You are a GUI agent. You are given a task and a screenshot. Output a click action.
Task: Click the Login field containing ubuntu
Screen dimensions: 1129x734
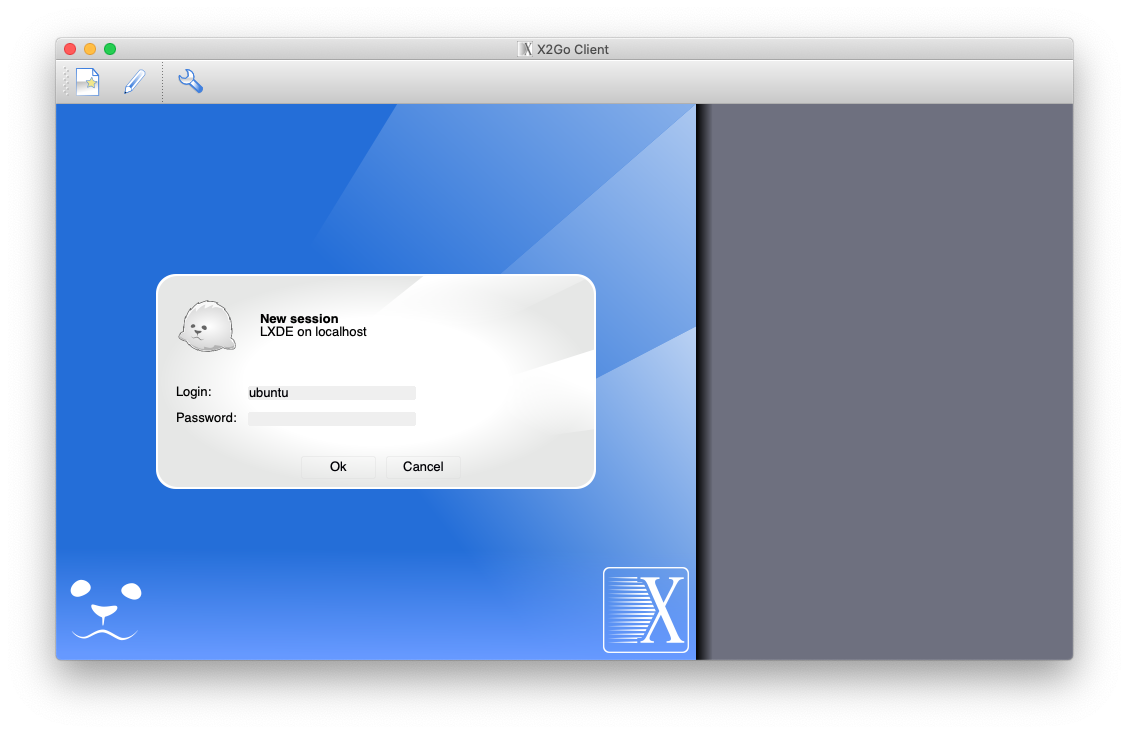click(331, 393)
